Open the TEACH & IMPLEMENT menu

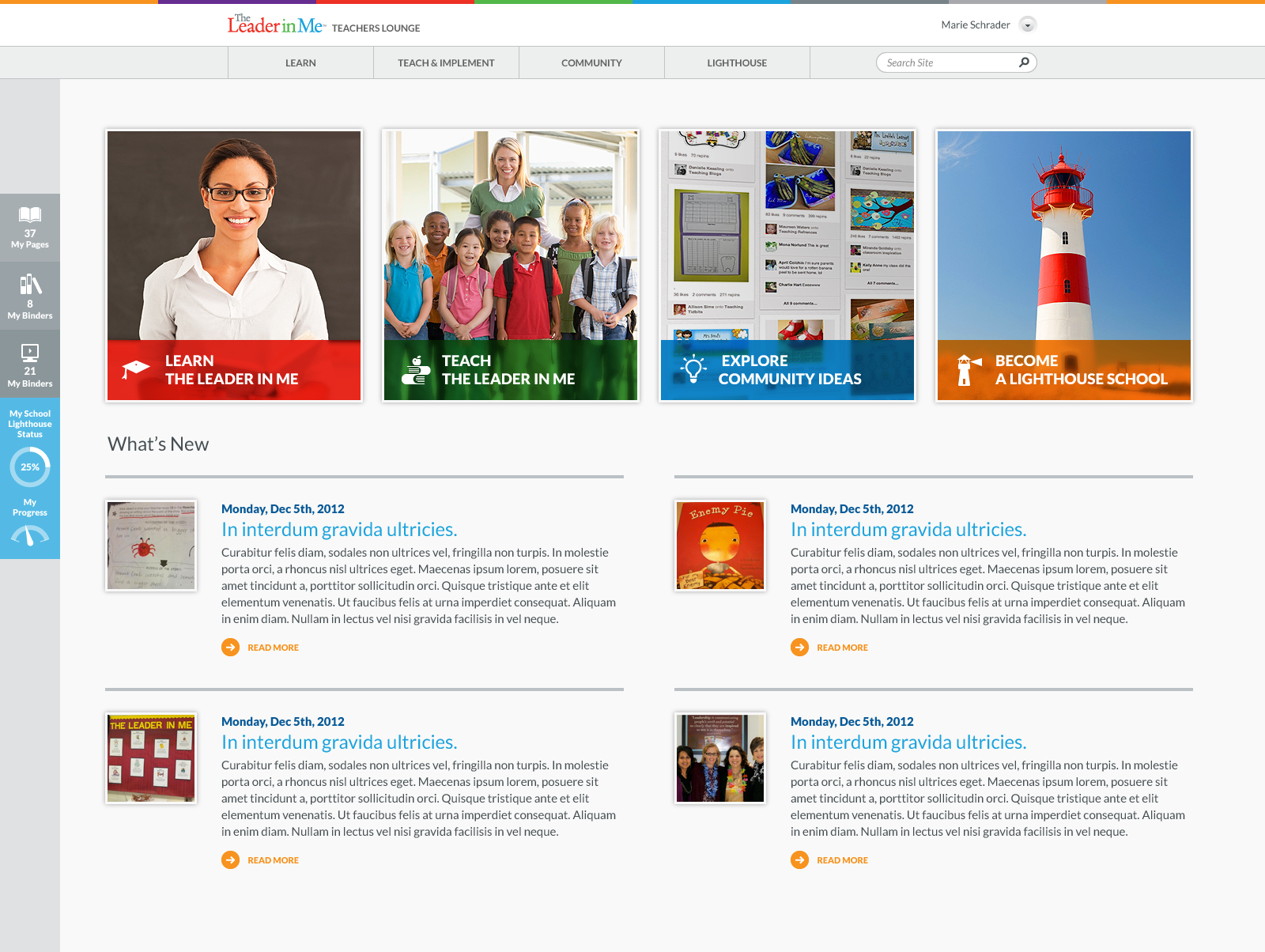coord(446,62)
